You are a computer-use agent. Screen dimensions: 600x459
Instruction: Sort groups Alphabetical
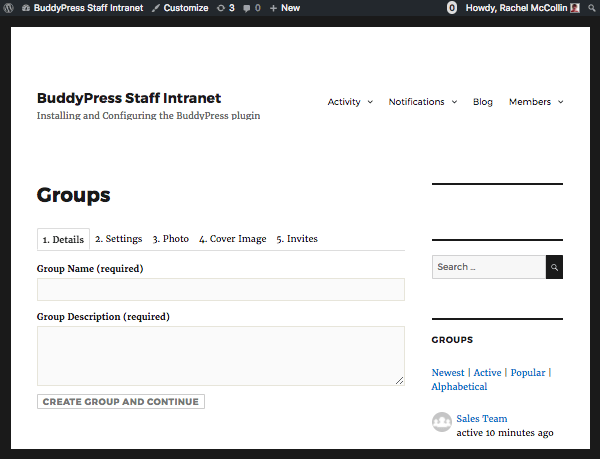(x=459, y=387)
